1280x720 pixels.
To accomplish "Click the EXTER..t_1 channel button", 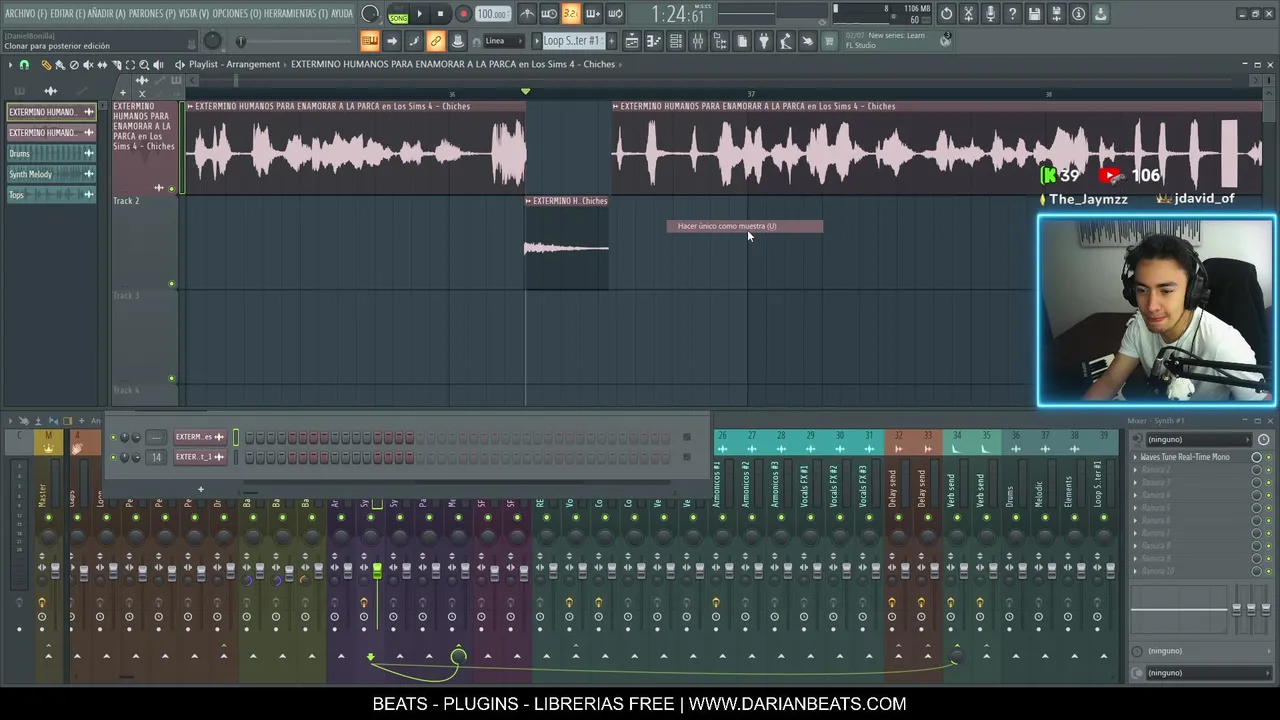I will coord(200,457).
